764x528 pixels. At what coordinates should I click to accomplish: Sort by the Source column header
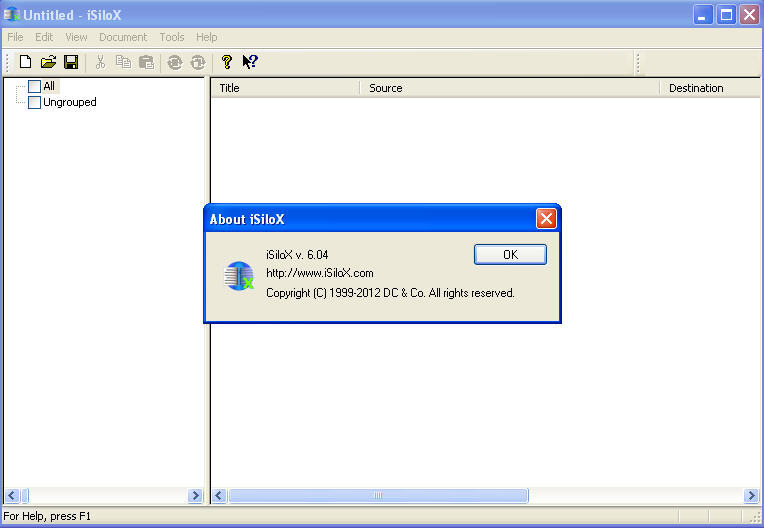coord(510,88)
